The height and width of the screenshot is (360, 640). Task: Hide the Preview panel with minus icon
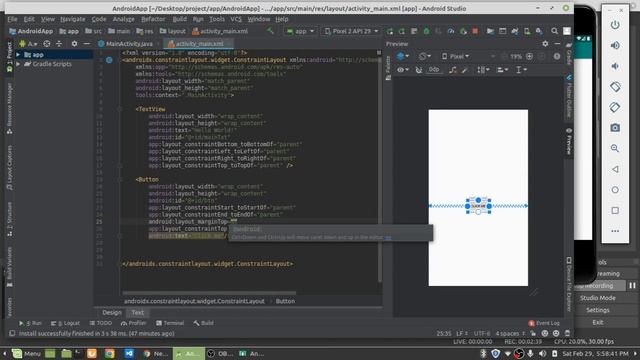click(x=558, y=44)
